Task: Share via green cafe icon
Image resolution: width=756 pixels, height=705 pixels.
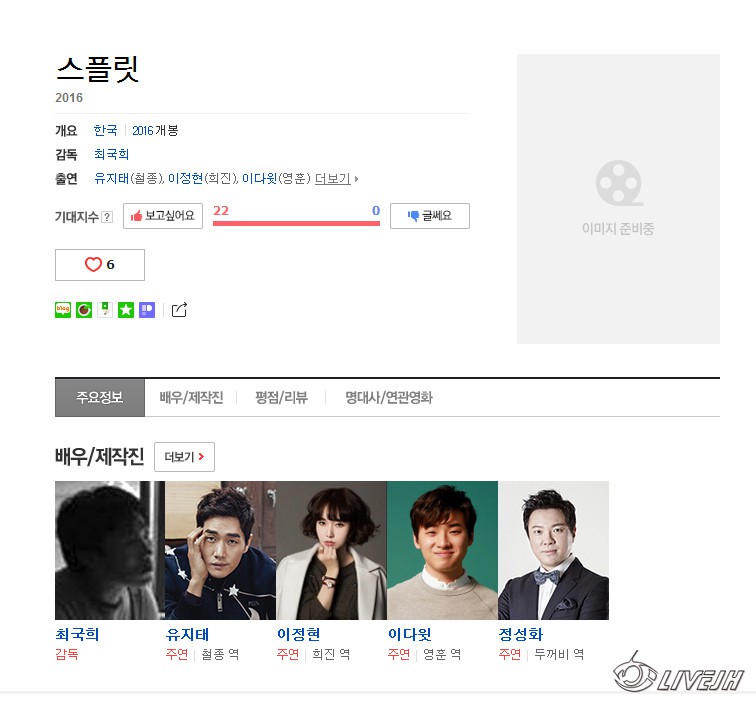Action: click(84, 310)
